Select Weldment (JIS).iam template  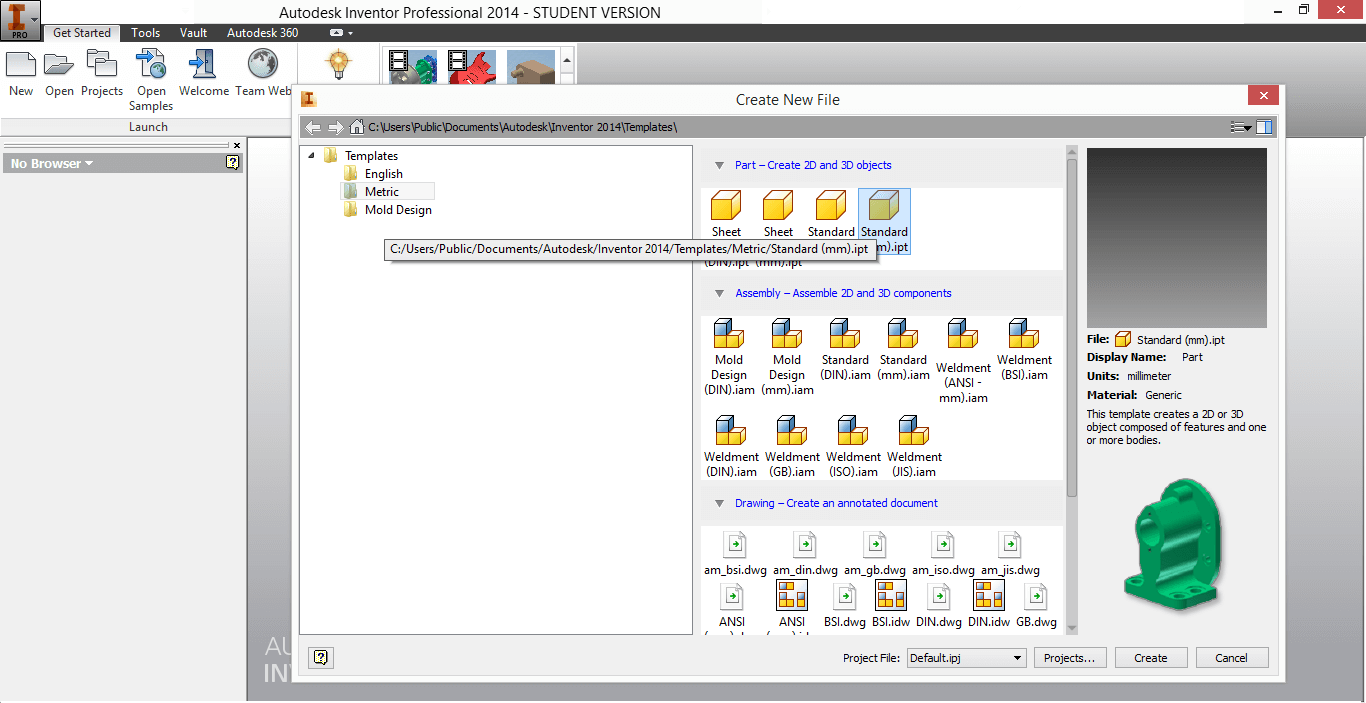coord(914,447)
